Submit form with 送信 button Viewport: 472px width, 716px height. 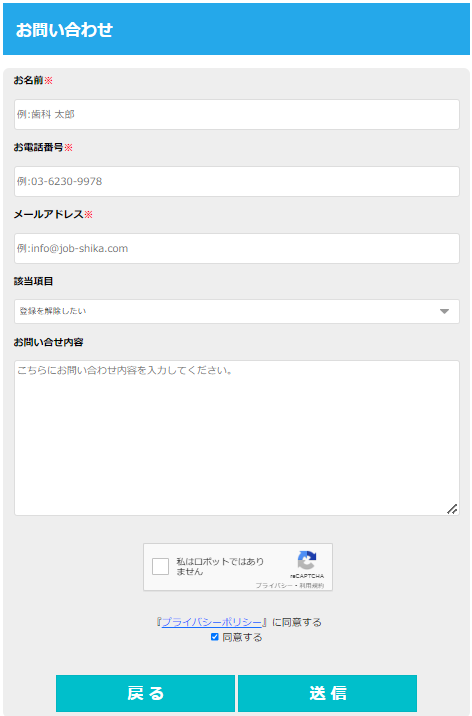(x=327, y=693)
